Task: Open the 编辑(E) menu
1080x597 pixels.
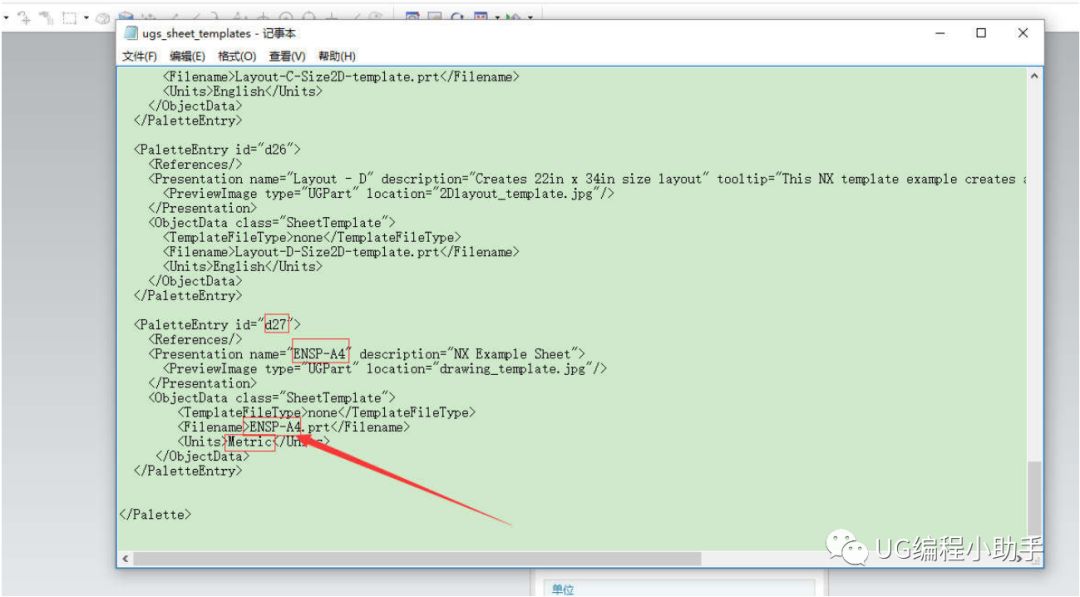Action: tap(187, 56)
